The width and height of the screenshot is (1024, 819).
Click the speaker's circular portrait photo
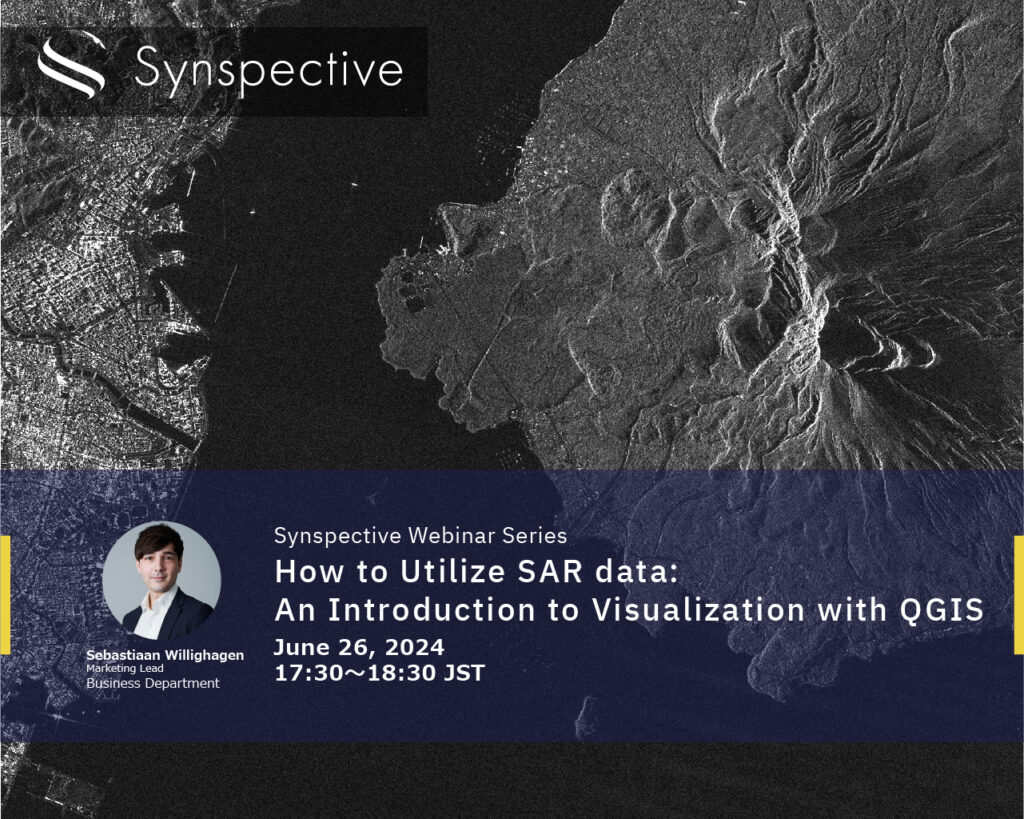162,581
